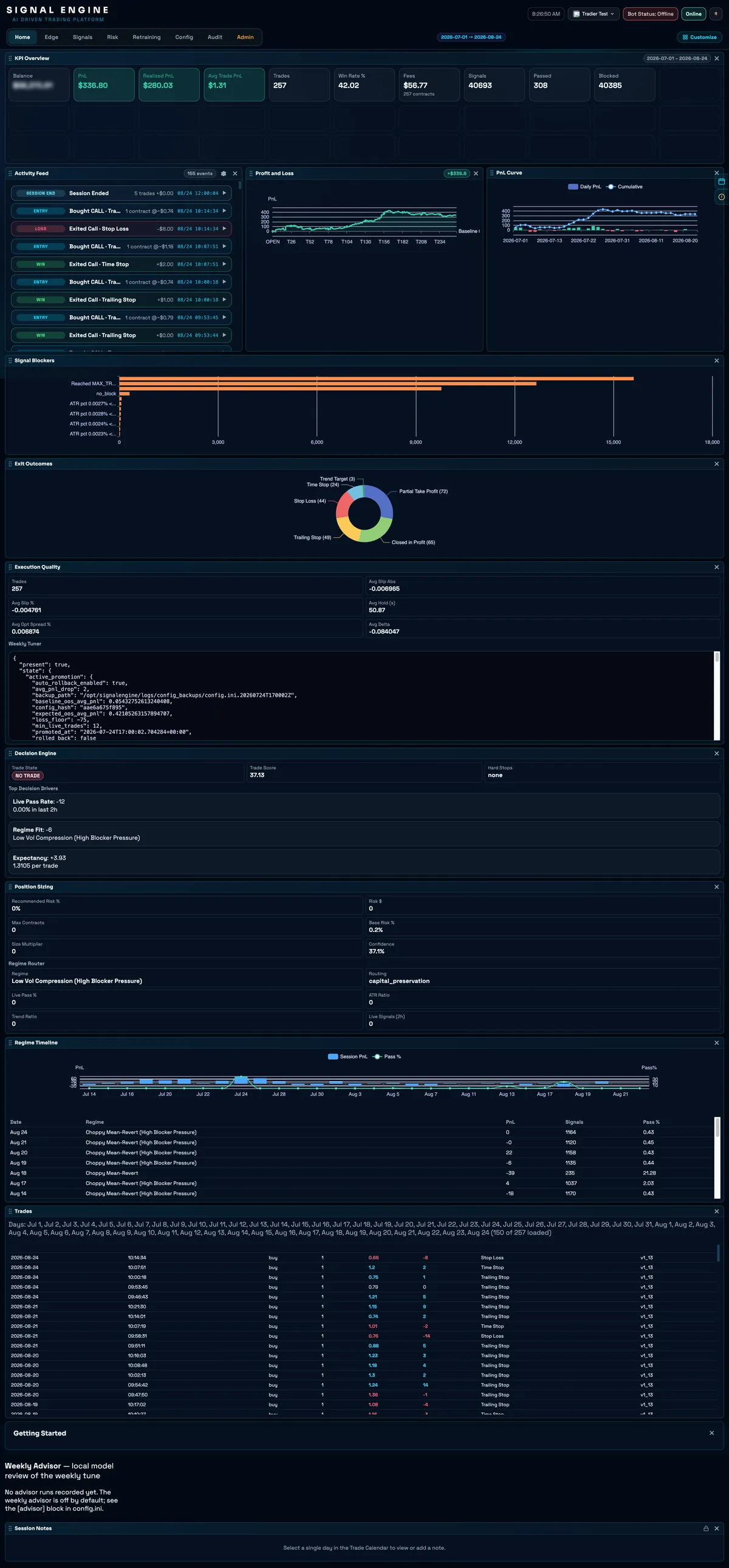
Task: Go to the Risk tab
Action: click(112, 37)
